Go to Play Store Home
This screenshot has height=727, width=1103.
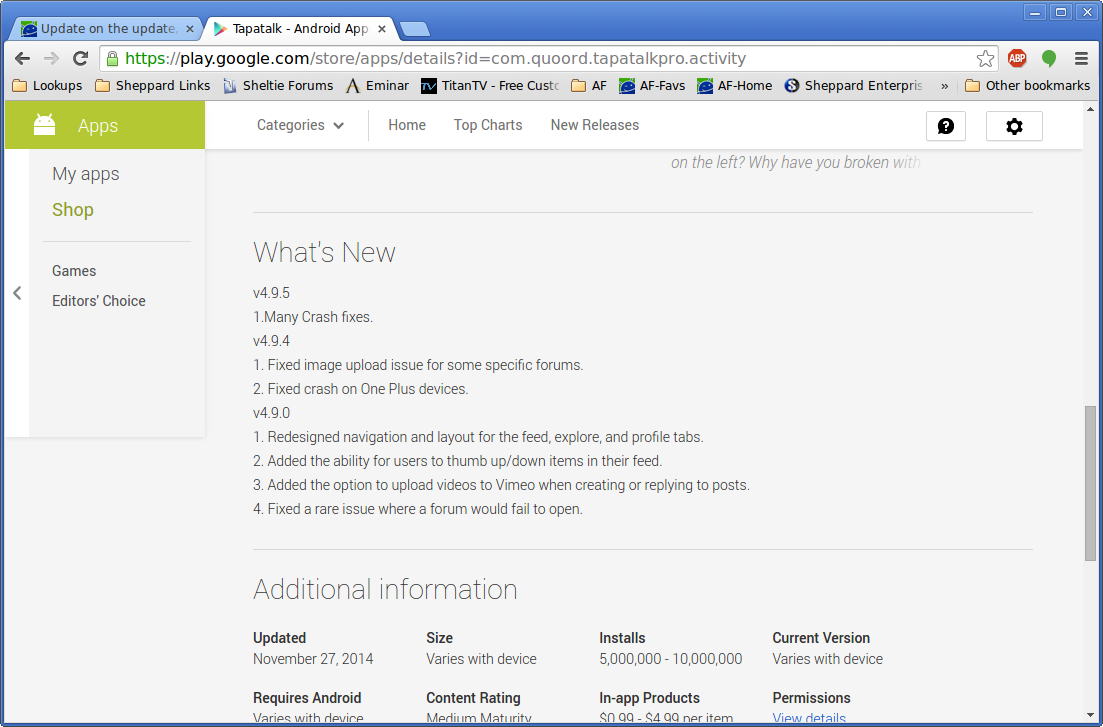click(x=407, y=125)
